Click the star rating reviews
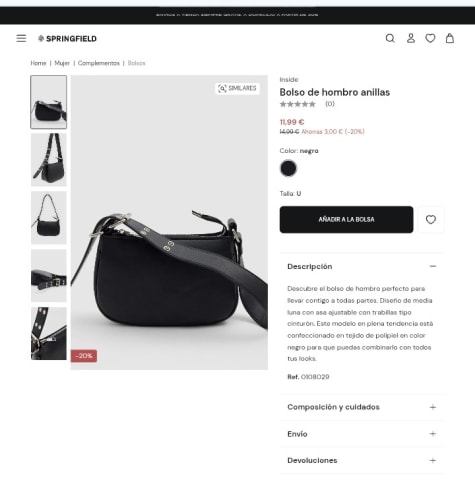The height and width of the screenshot is (486, 475). (x=307, y=104)
